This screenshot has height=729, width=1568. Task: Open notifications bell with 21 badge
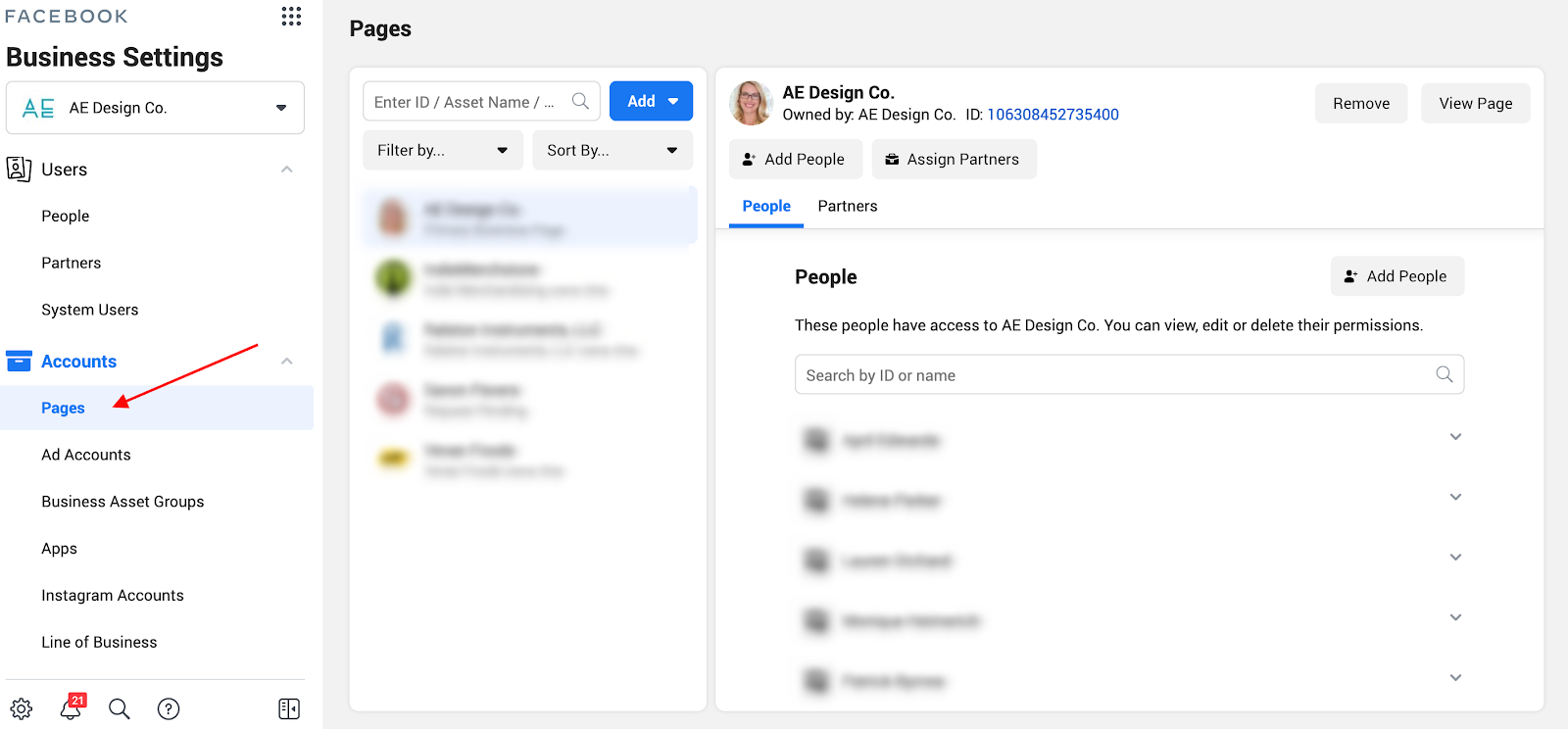coord(71,707)
